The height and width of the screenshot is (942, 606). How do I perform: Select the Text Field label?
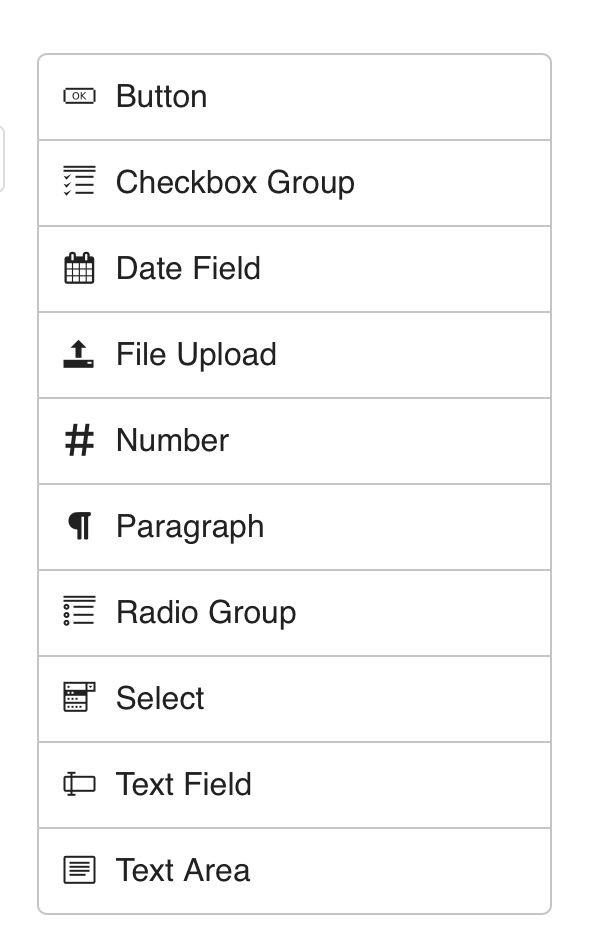coord(183,784)
